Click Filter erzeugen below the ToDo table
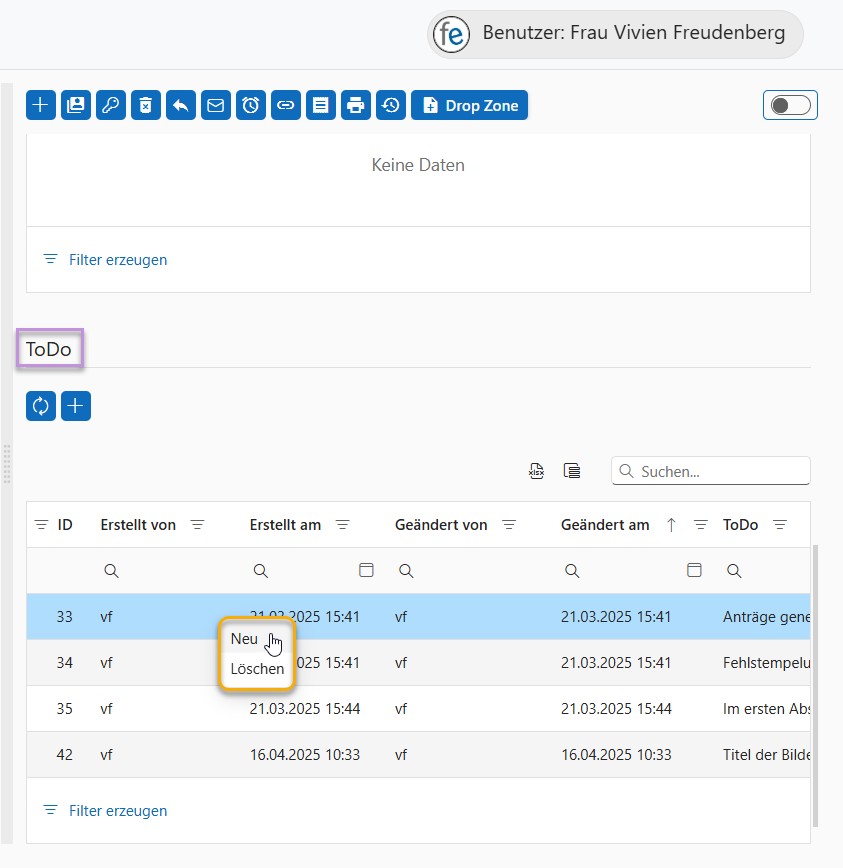The image size is (843, 868). click(x=117, y=811)
